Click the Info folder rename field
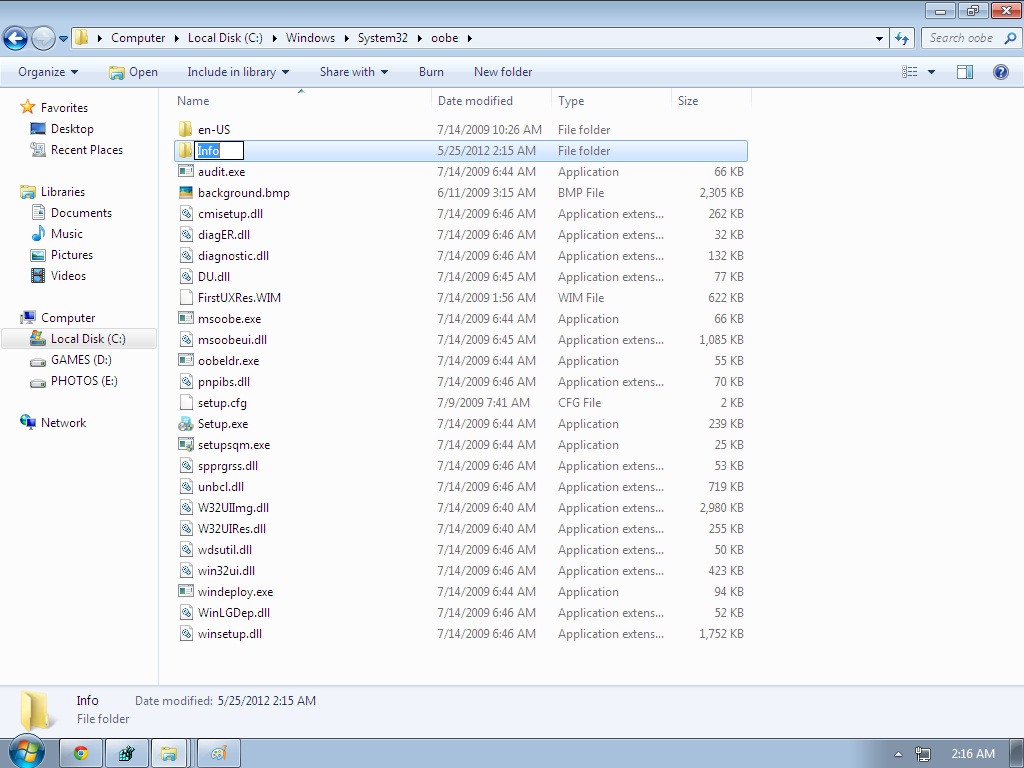Screen dimensions: 1024x768 pyautogui.click(x=219, y=151)
